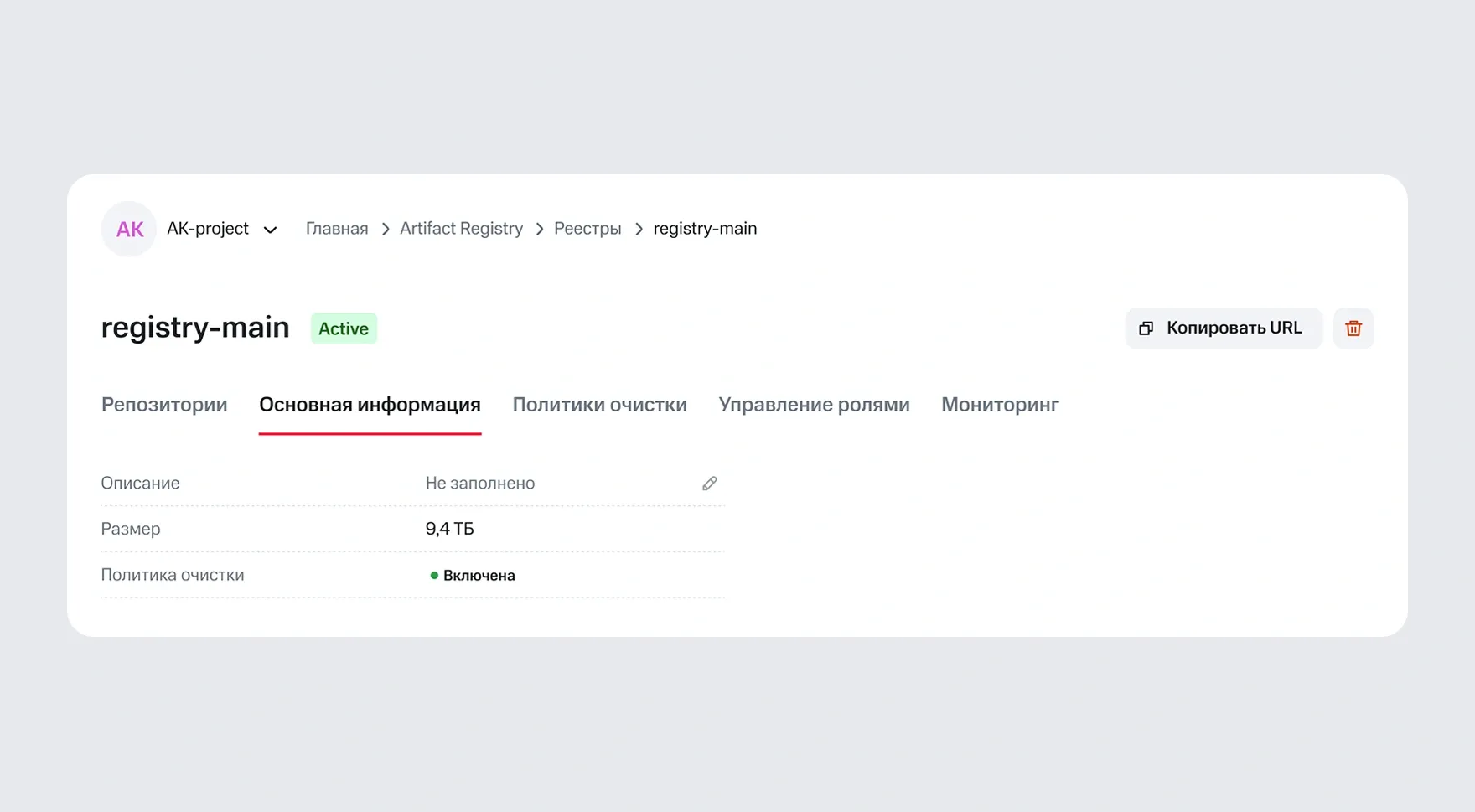Click the AK project avatar
This screenshot has width=1475, height=812.
click(x=129, y=229)
